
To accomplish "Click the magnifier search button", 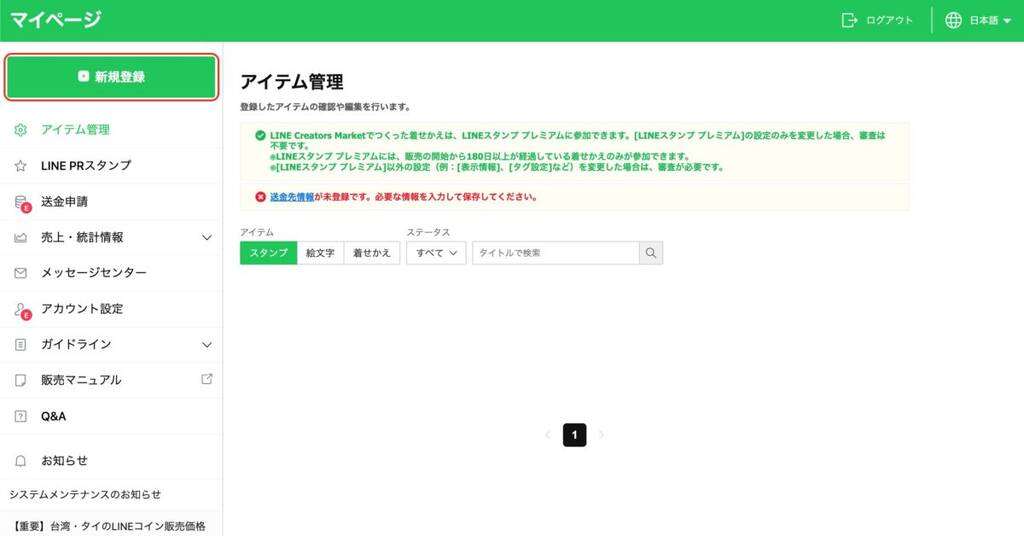I will pos(651,253).
